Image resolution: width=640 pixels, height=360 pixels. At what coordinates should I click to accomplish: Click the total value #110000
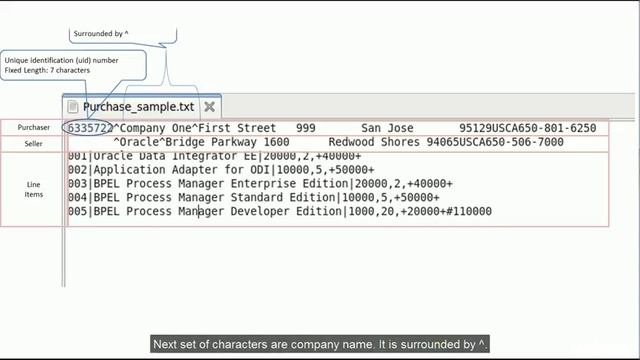click(469, 211)
